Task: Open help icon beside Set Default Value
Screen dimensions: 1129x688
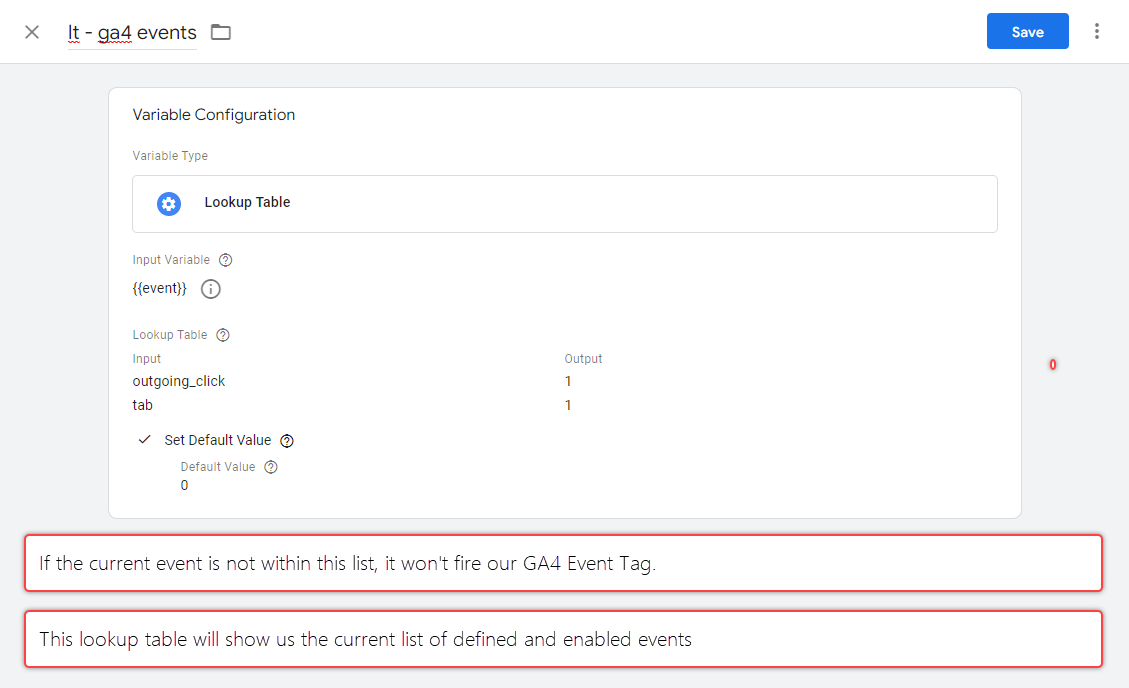Action: pos(287,441)
